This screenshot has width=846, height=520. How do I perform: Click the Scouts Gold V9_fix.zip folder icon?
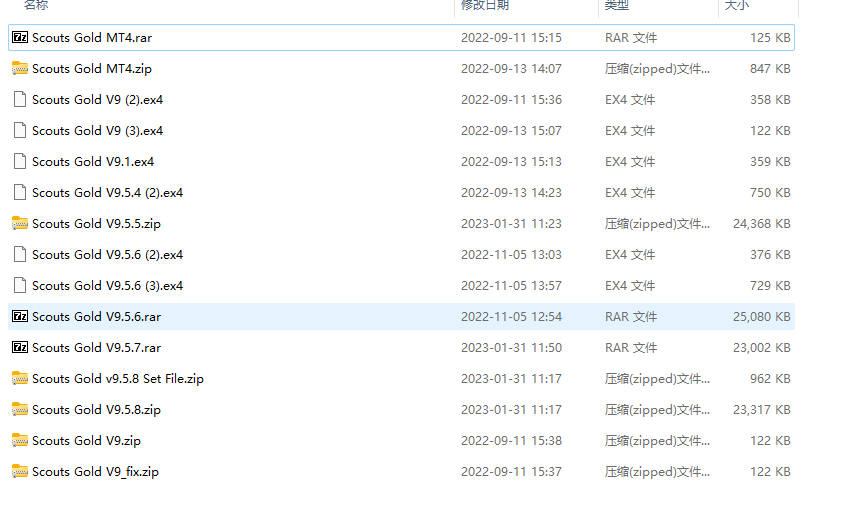coord(20,471)
